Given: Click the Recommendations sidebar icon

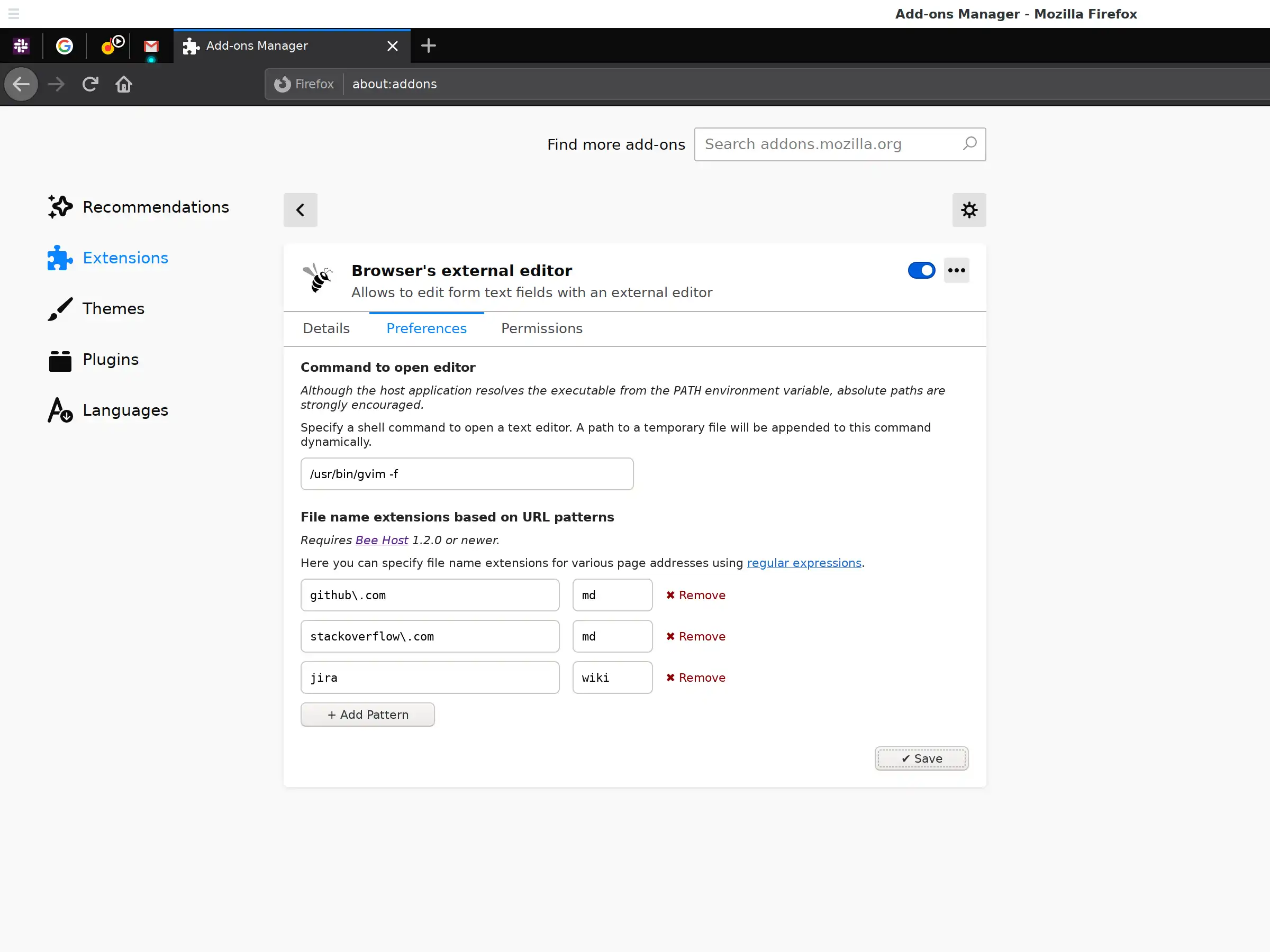Looking at the screenshot, I should (x=60, y=206).
